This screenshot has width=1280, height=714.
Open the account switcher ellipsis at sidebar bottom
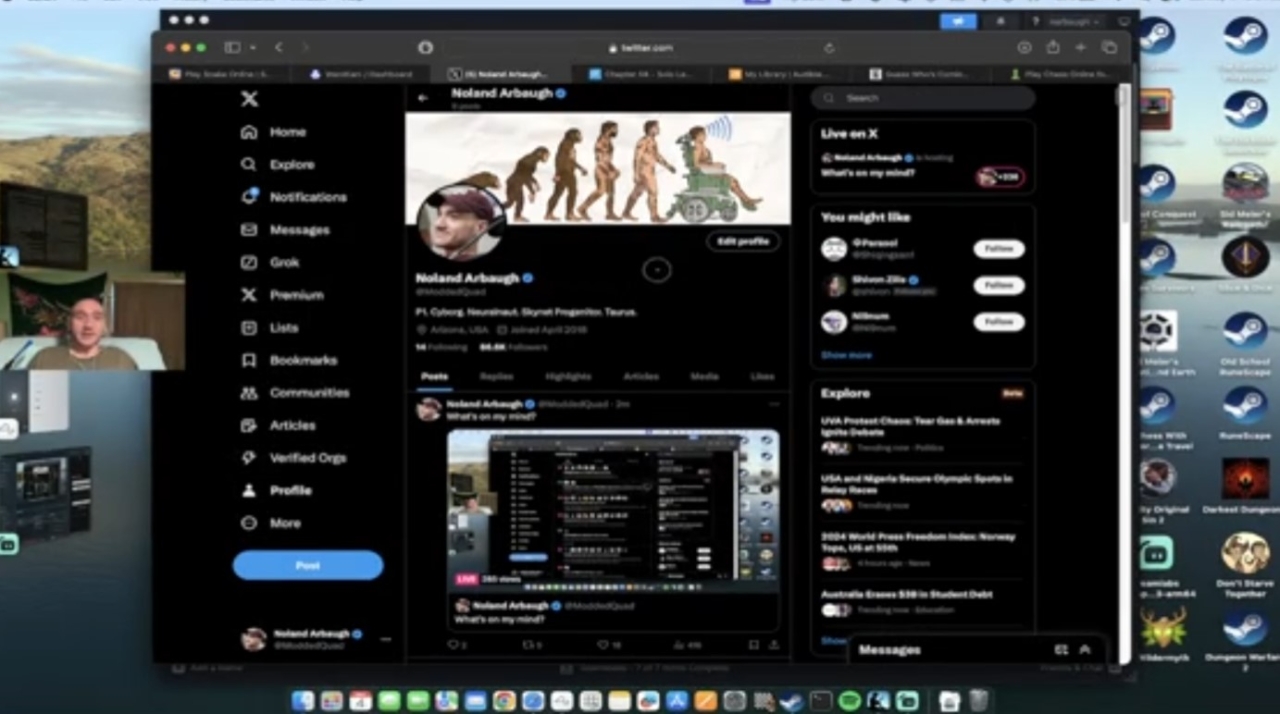[x=386, y=639]
